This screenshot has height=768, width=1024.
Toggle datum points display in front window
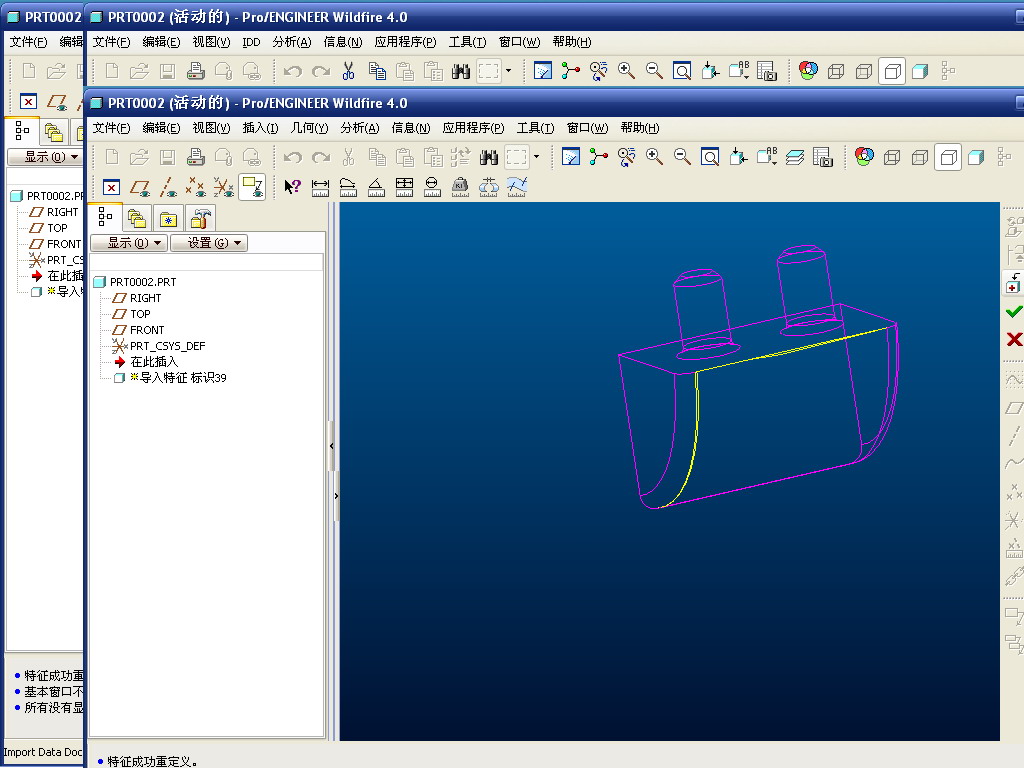tap(195, 188)
